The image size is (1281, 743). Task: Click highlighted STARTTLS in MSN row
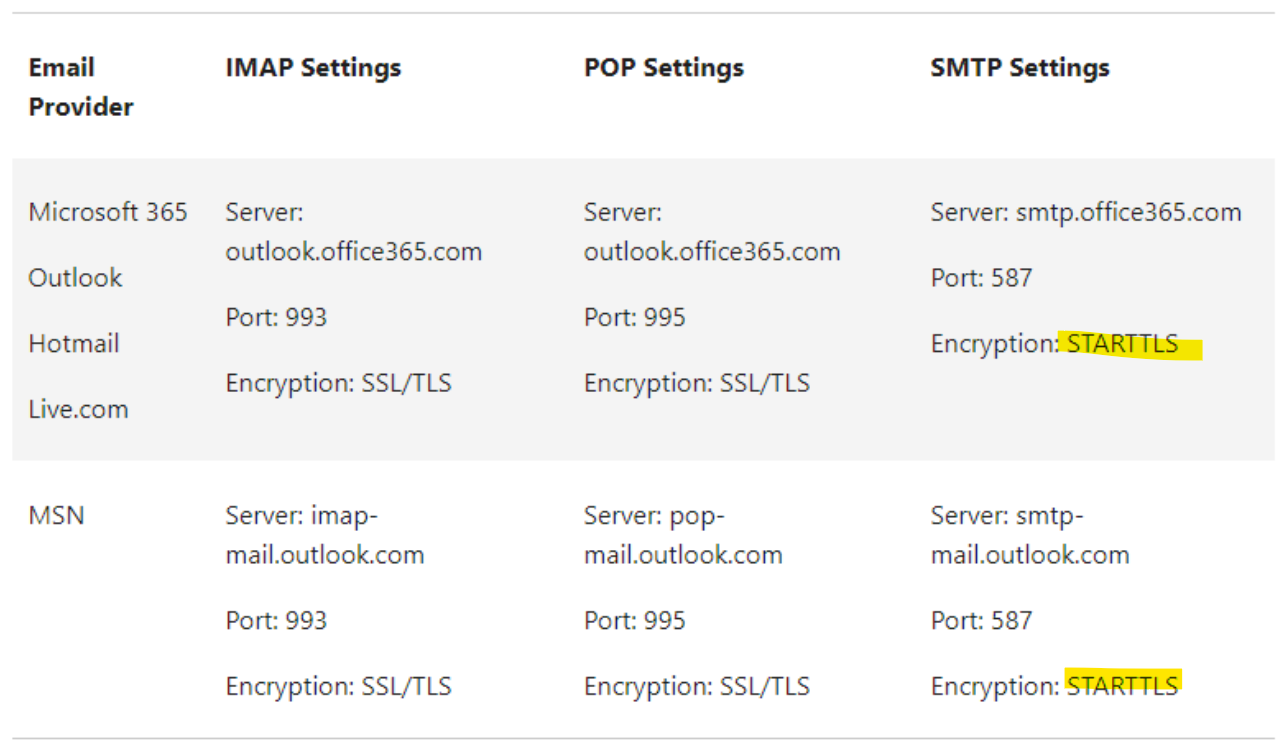(1122, 686)
